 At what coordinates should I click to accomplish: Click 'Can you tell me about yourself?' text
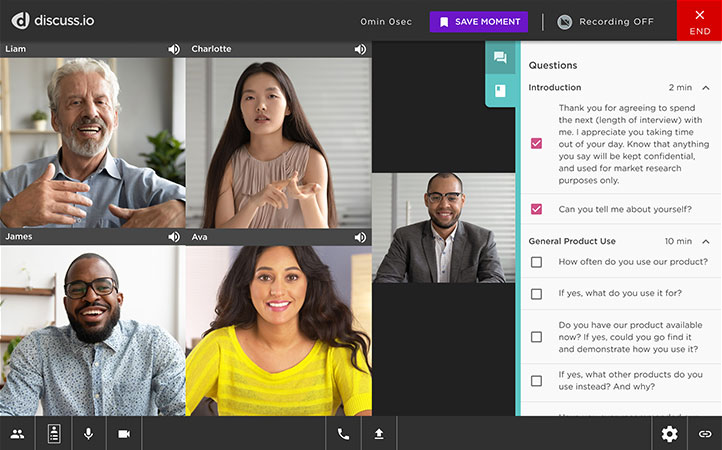[625, 209]
